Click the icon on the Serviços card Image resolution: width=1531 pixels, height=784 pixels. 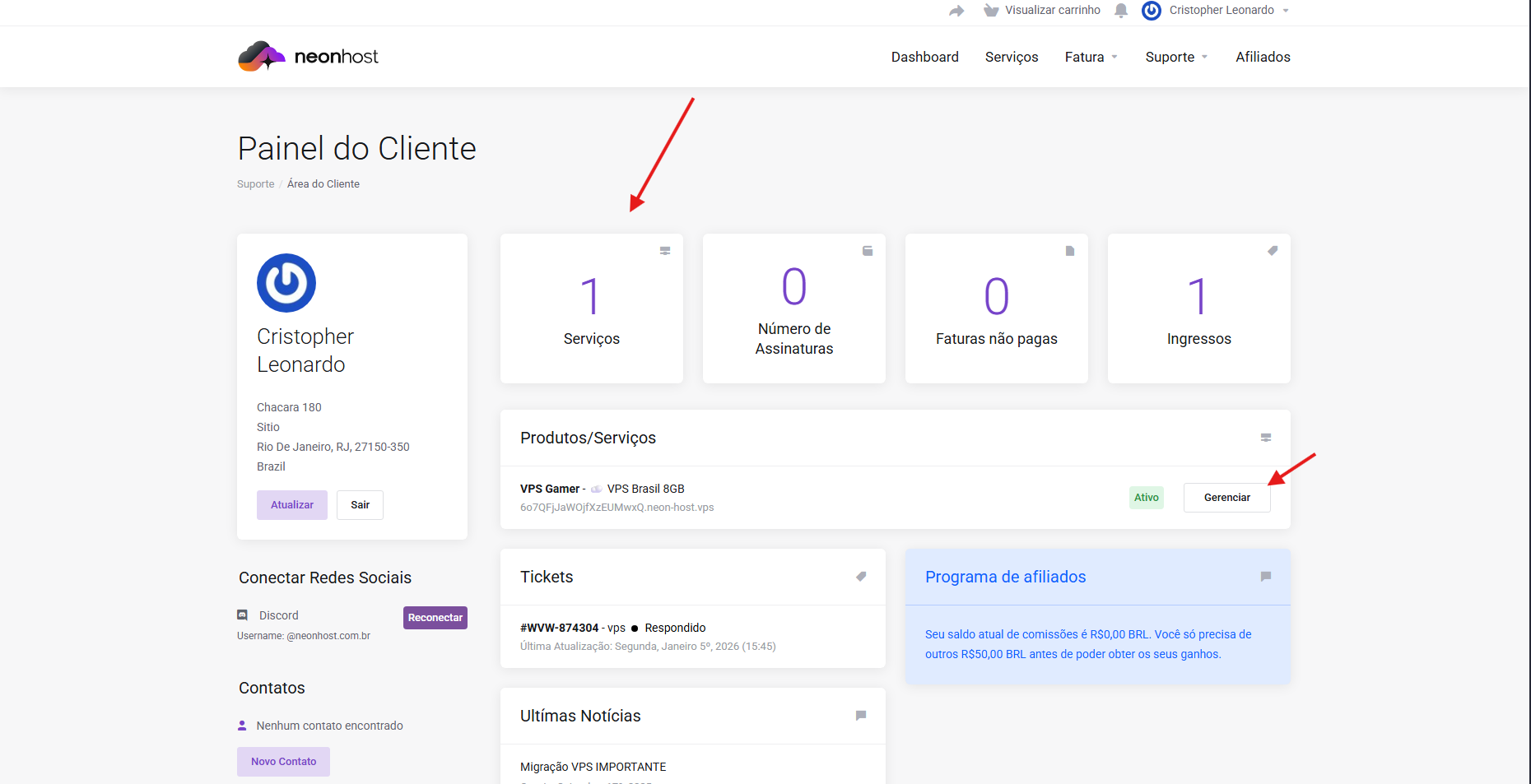[665, 251]
